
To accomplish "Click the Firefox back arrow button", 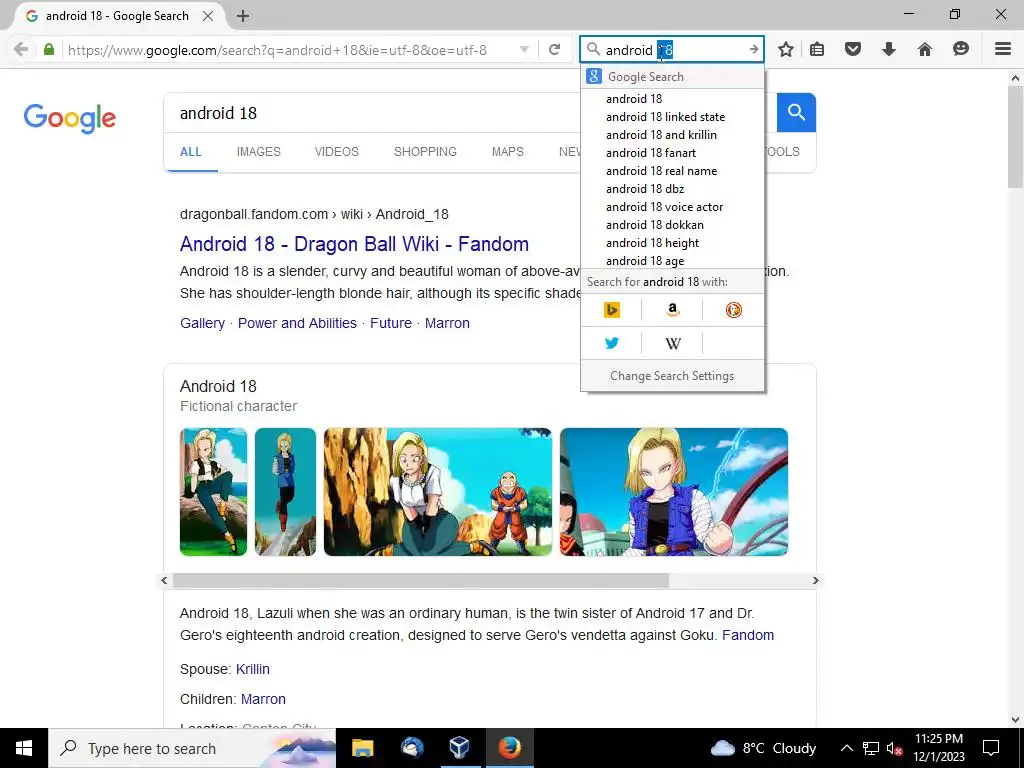I will point(21,50).
